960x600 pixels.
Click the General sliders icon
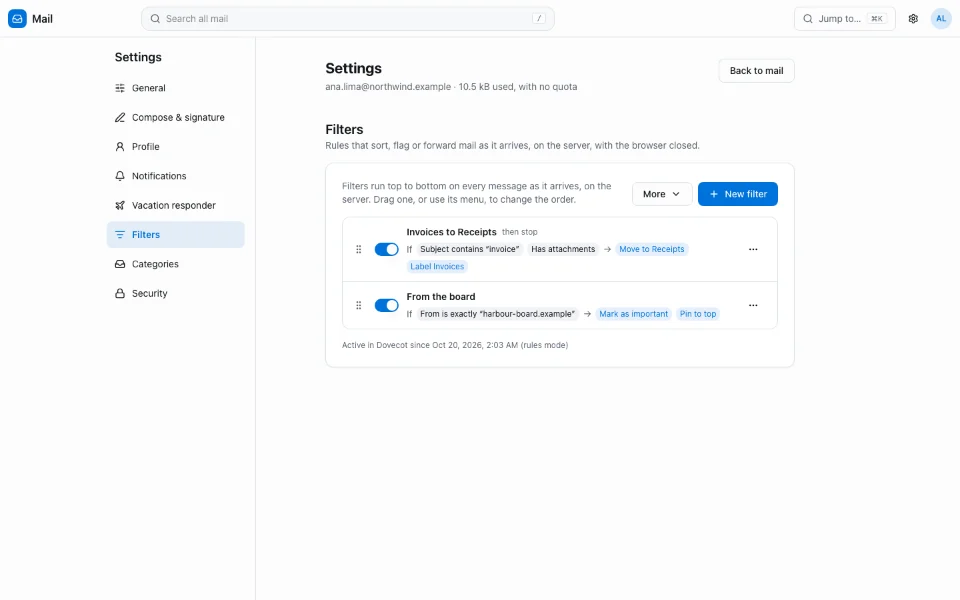(x=120, y=88)
